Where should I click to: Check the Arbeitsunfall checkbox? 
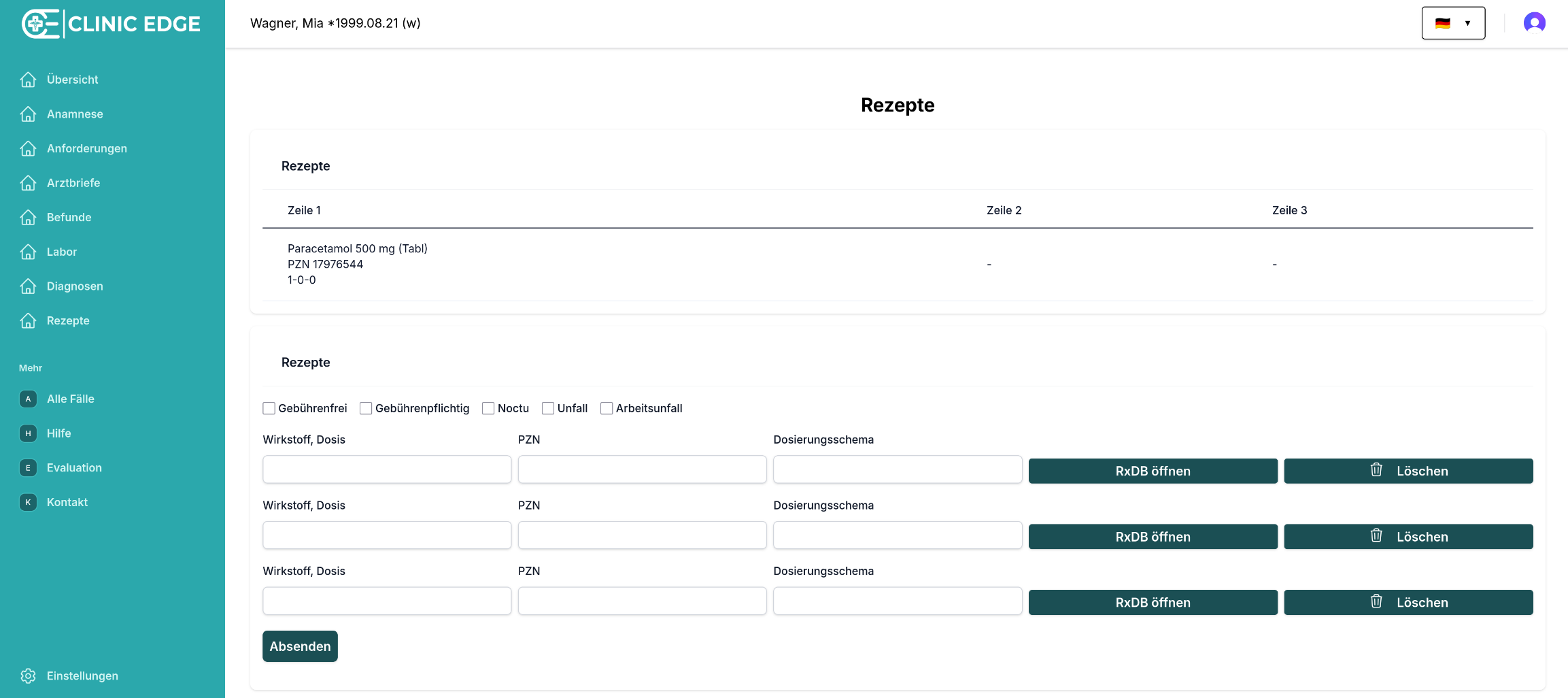tap(607, 408)
